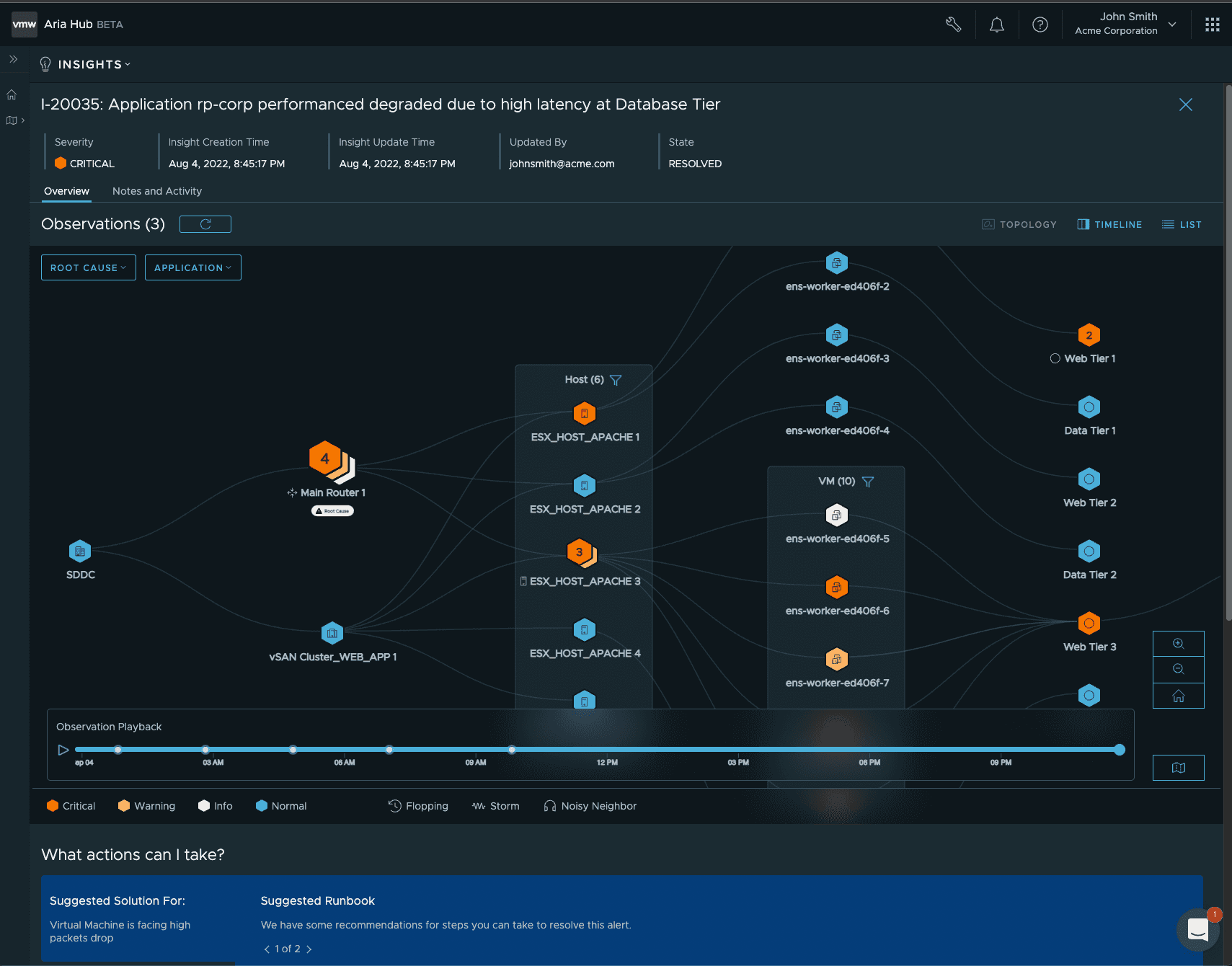1232x966 pixels.
Task: Refresh the observations list
Action: tap(205, 224)
